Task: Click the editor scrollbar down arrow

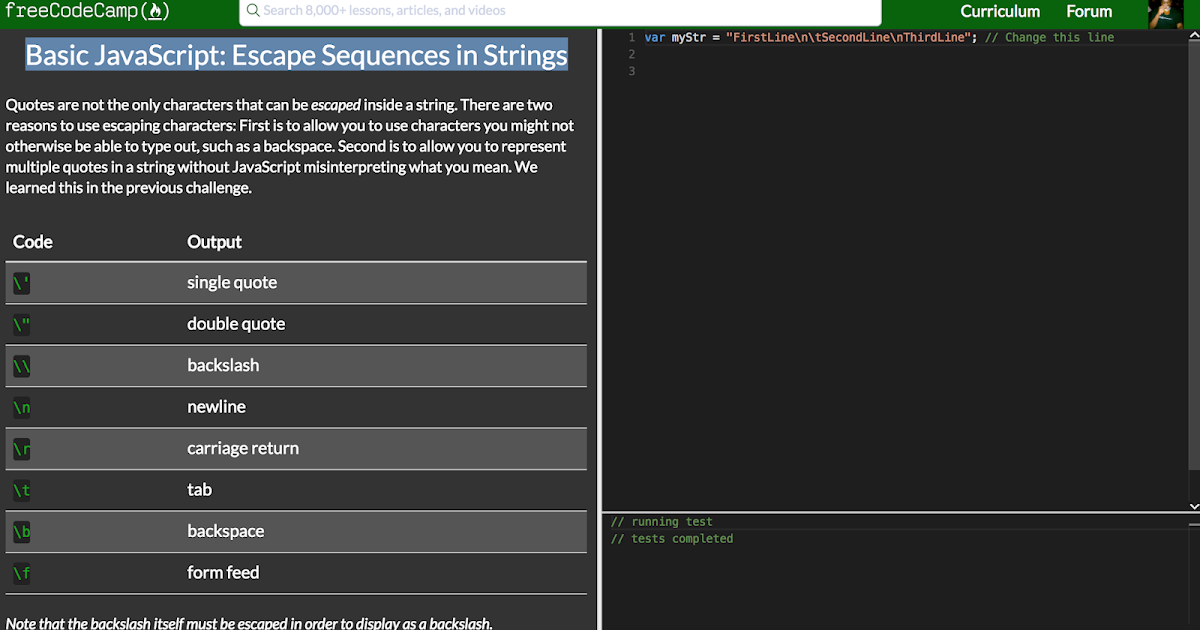Action: point(1193,507)
